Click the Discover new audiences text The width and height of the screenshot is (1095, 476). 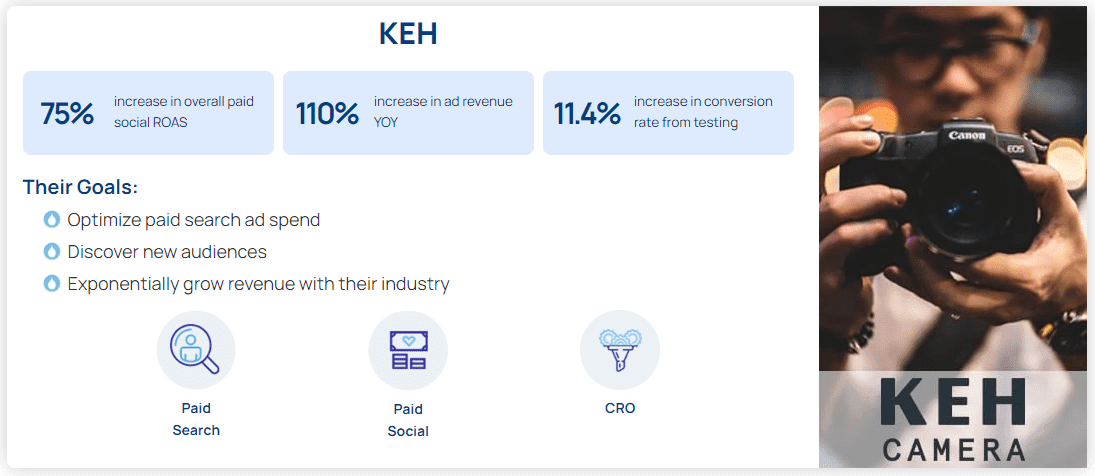point(167,252)
